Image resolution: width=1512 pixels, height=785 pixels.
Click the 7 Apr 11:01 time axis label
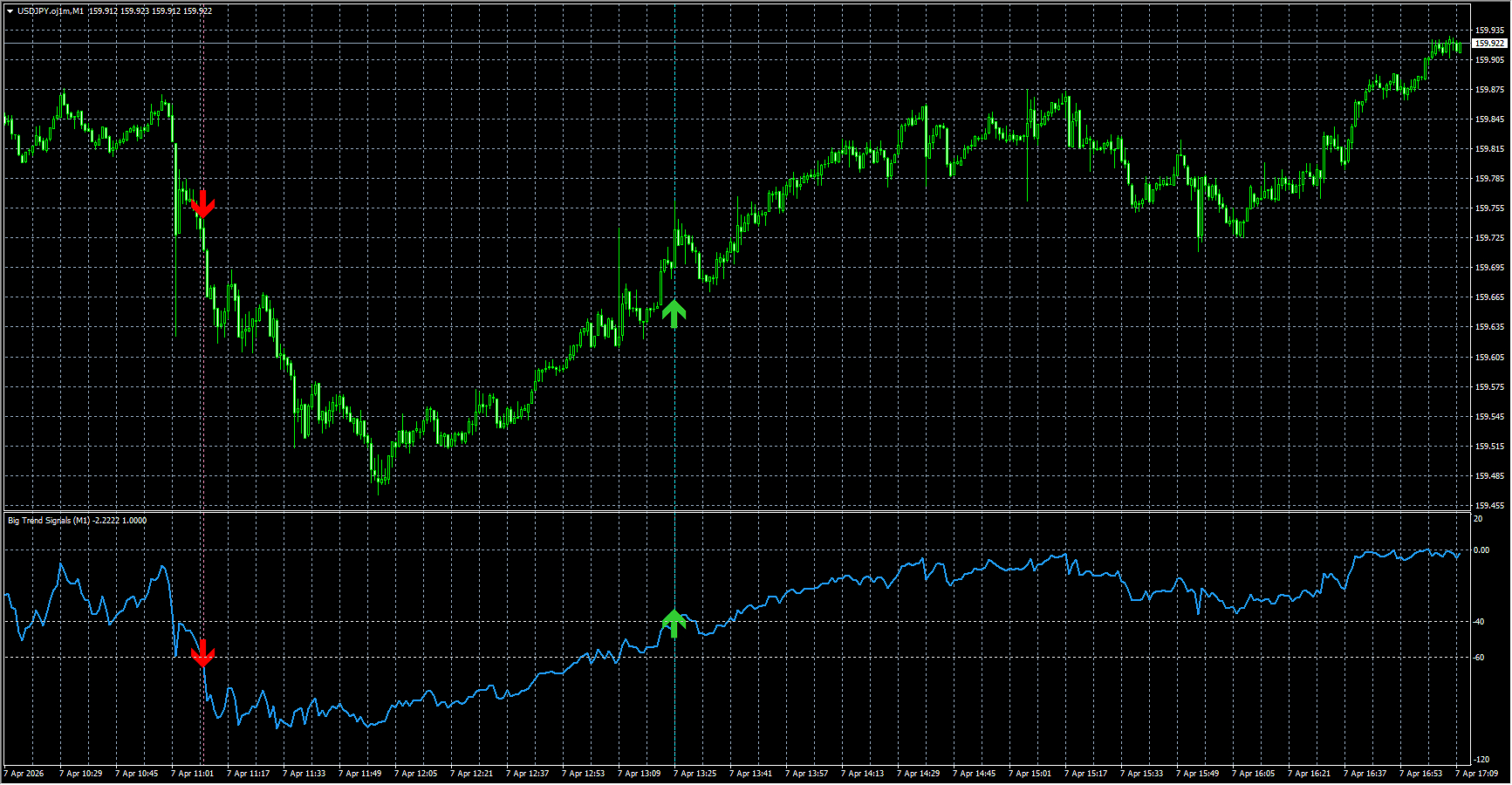click(193, 774)
